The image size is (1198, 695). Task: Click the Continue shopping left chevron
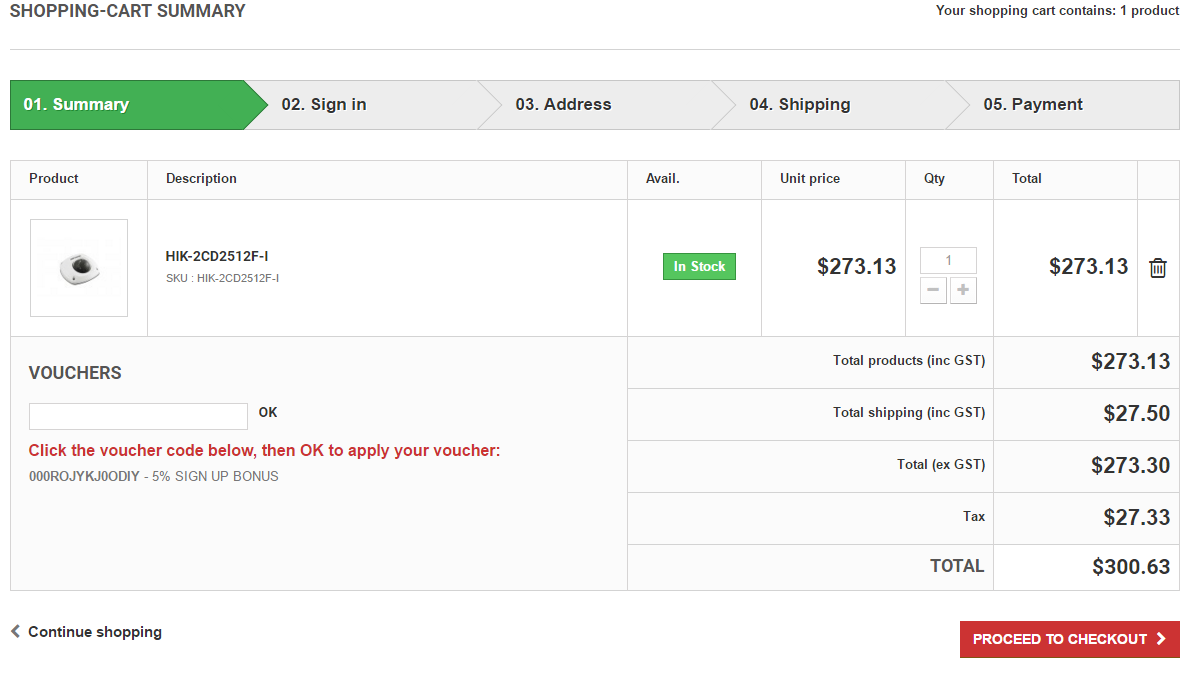[15, 631]
